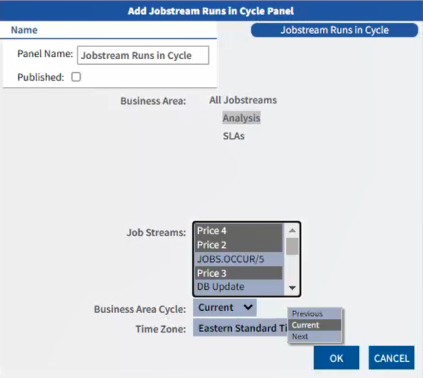Select Price 3 job stream
This screenshot has width=423, height=378.
(239, 273)
